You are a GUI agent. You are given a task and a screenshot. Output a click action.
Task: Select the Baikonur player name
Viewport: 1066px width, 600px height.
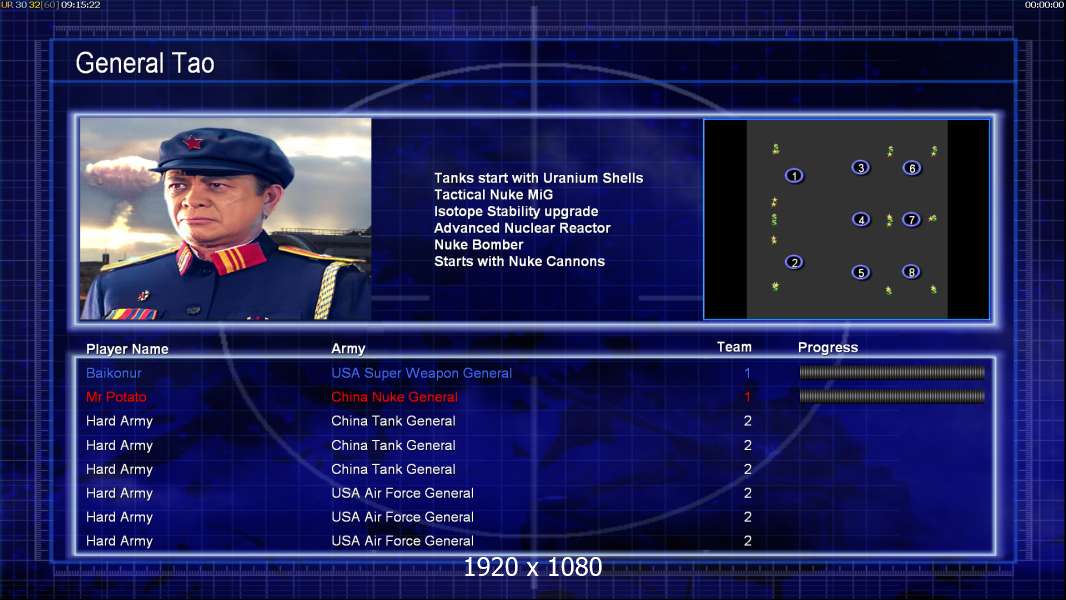pos(114,373)
